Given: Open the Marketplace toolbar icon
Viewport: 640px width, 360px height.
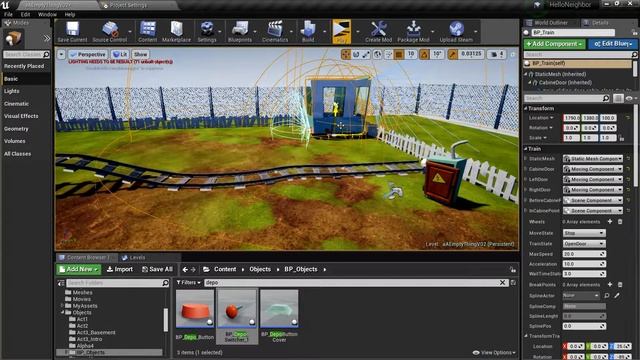Looking at the screenshot, I should coord(176,32).
